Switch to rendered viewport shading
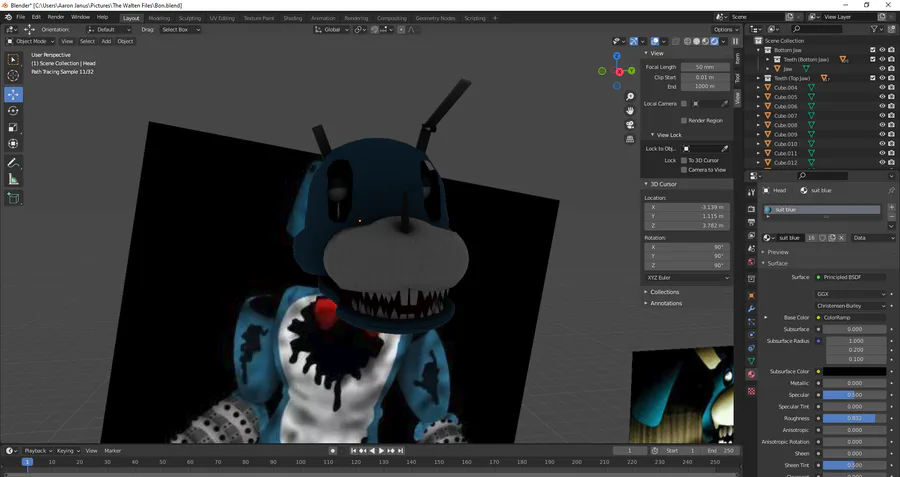 [x=715, y=41]
